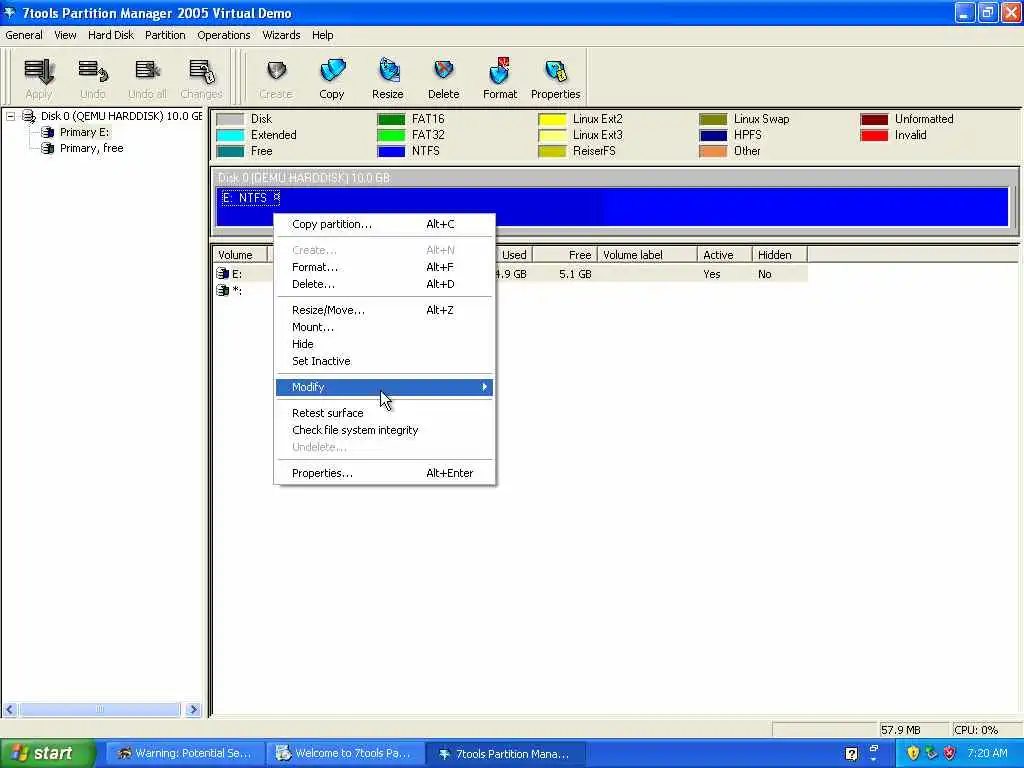This screenshot has width=1024, height=768.
Task: Choose Check file system integrity
Action: (384, 430)
